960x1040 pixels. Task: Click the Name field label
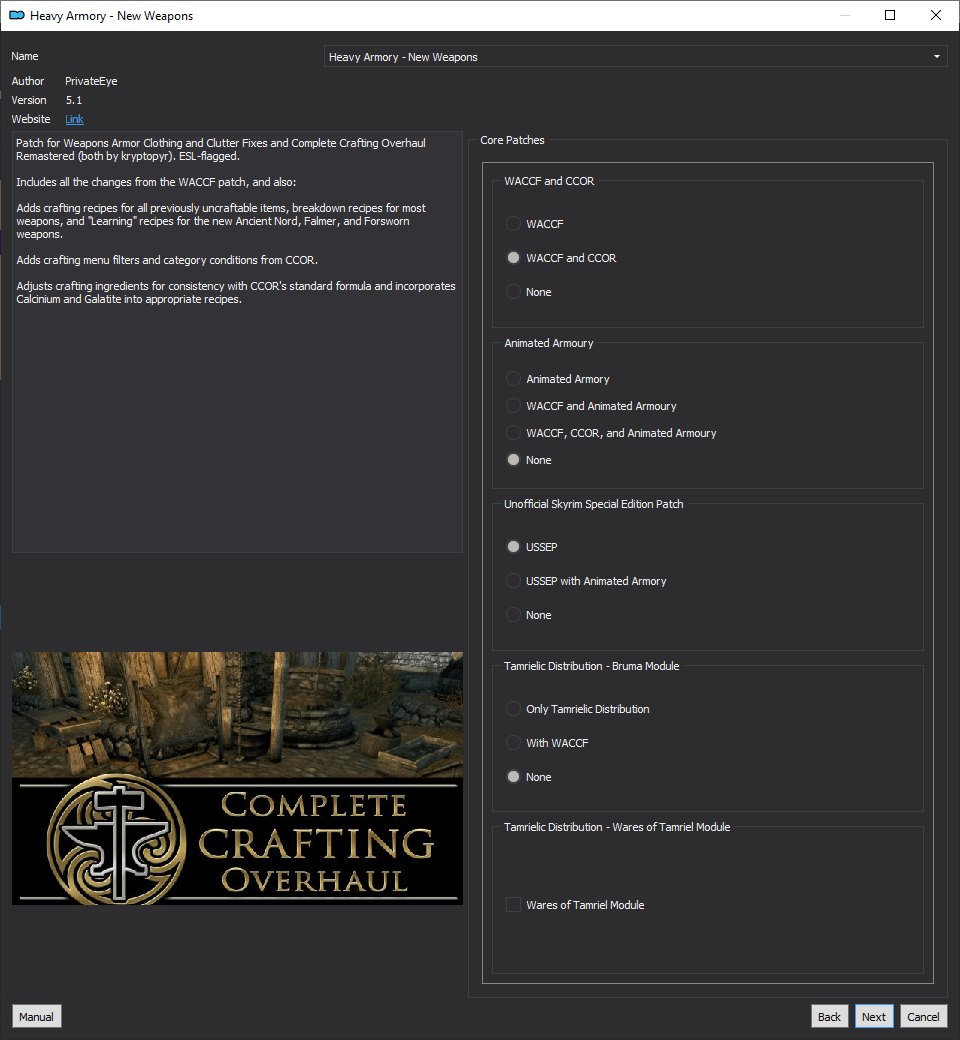pos(25,56)
